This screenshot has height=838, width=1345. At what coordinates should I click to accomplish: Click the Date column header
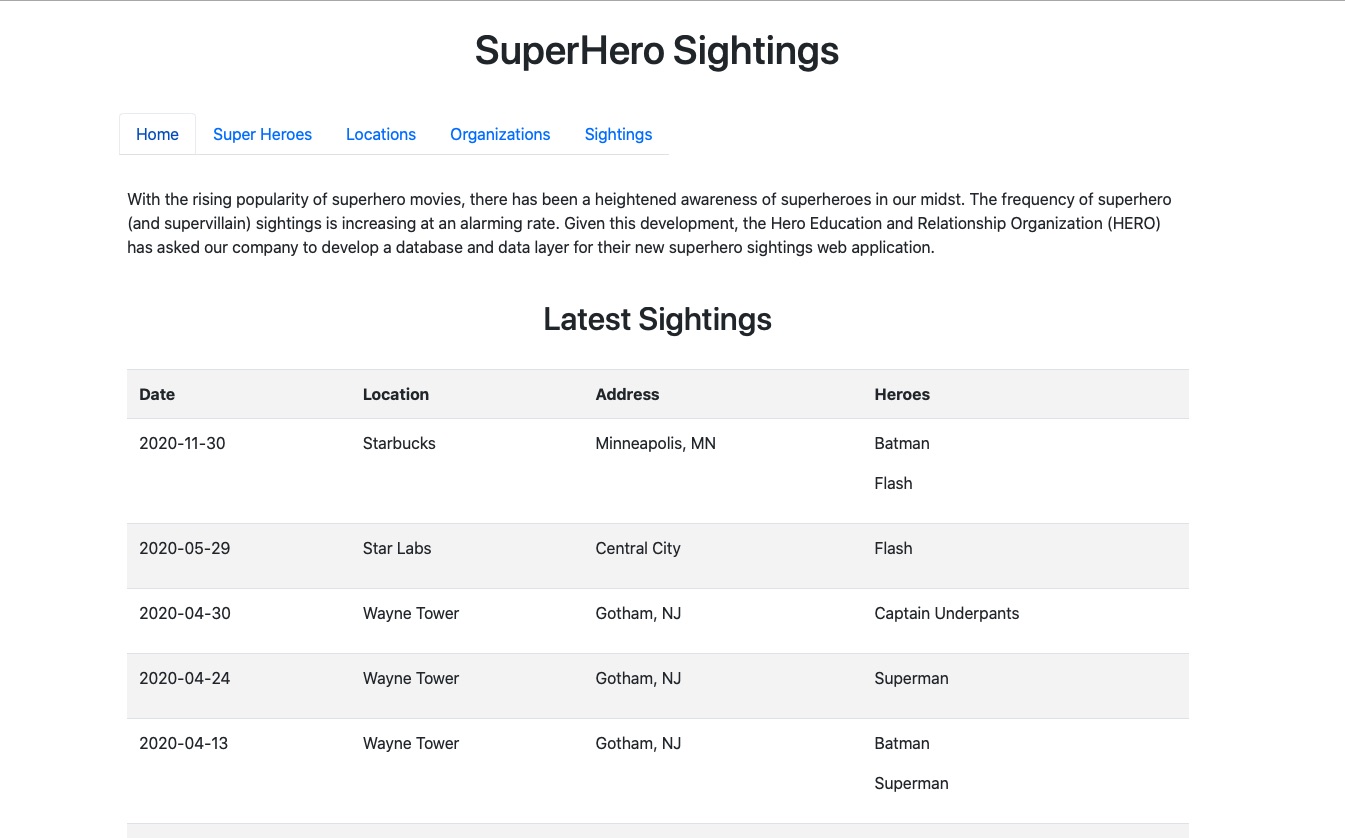(157, 394)
